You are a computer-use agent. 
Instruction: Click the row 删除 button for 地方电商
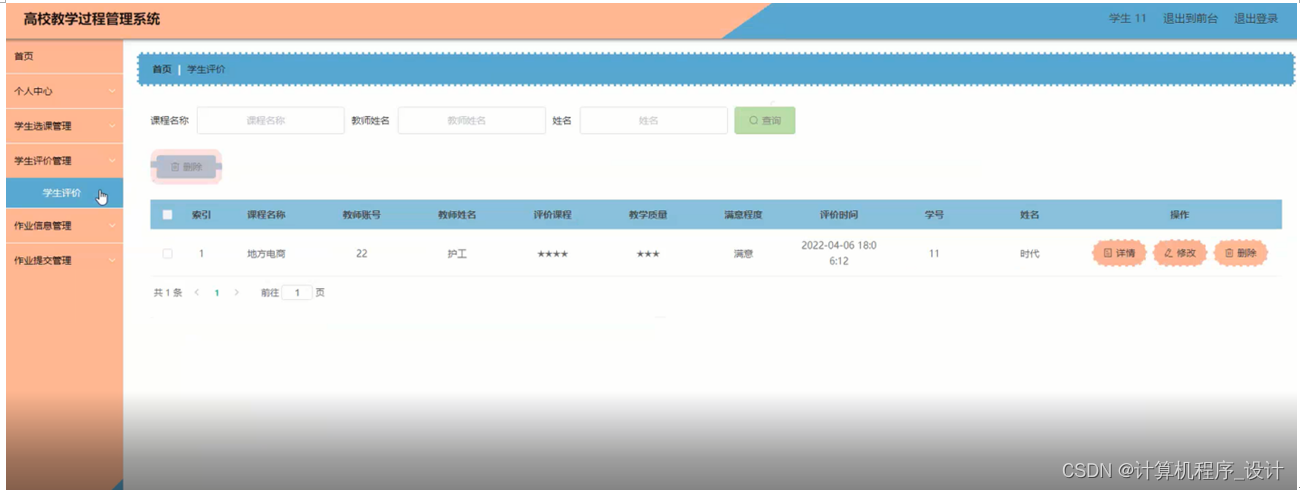(1241, 254)
